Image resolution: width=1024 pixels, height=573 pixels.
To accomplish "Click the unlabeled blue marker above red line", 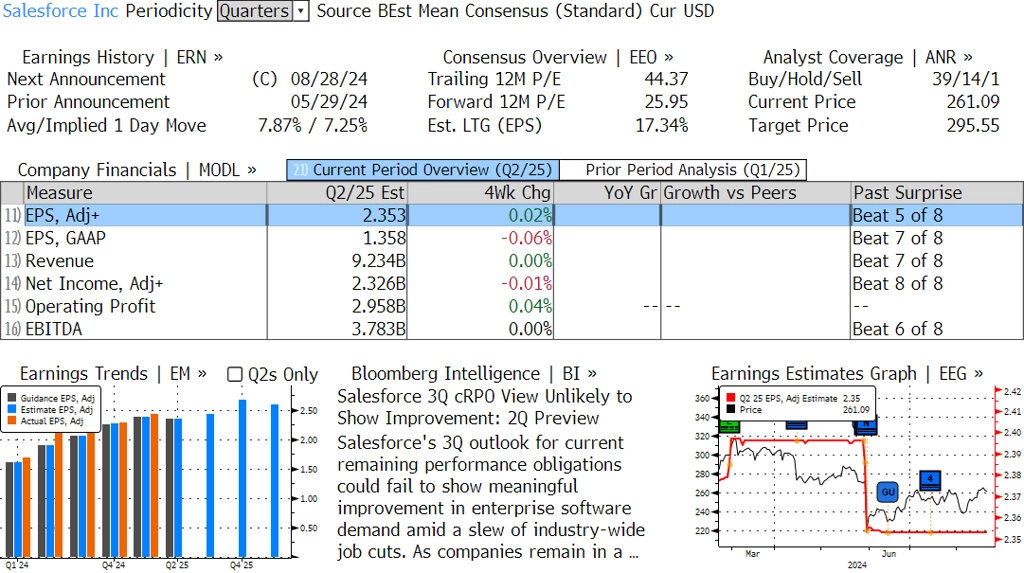I will click(796, 425).
